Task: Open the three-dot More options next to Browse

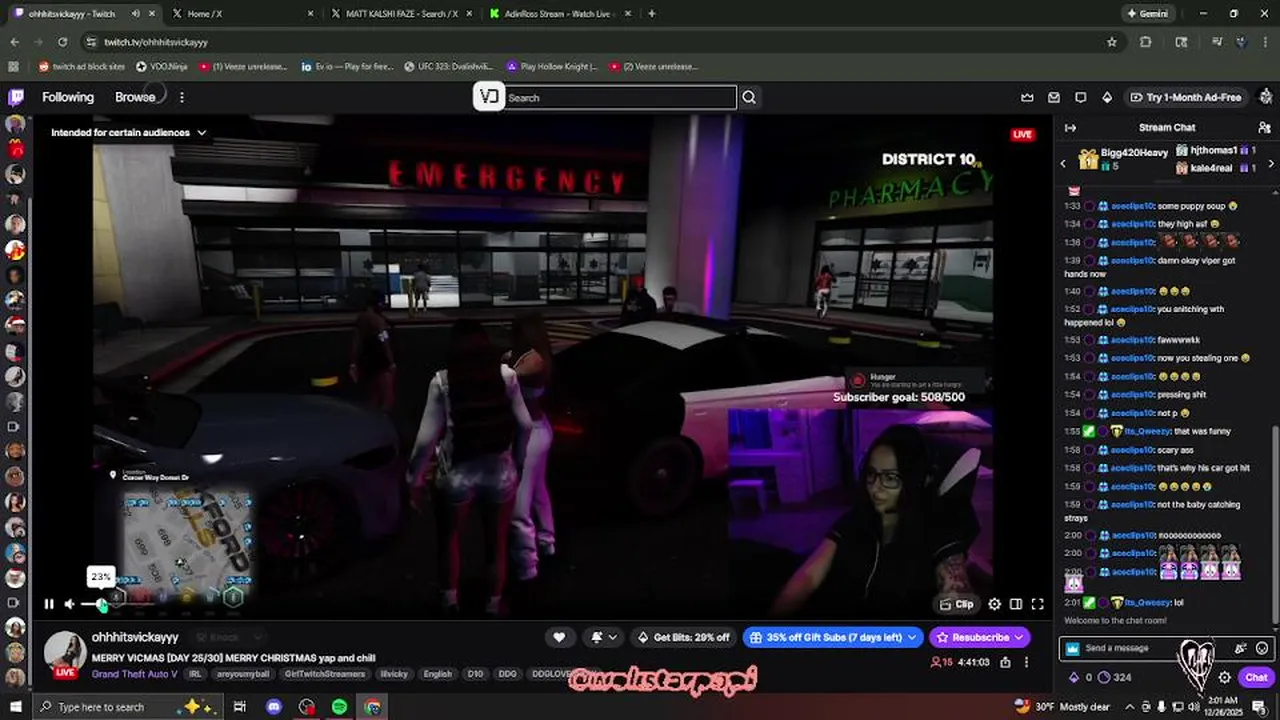Action: [x=181, y=97]
